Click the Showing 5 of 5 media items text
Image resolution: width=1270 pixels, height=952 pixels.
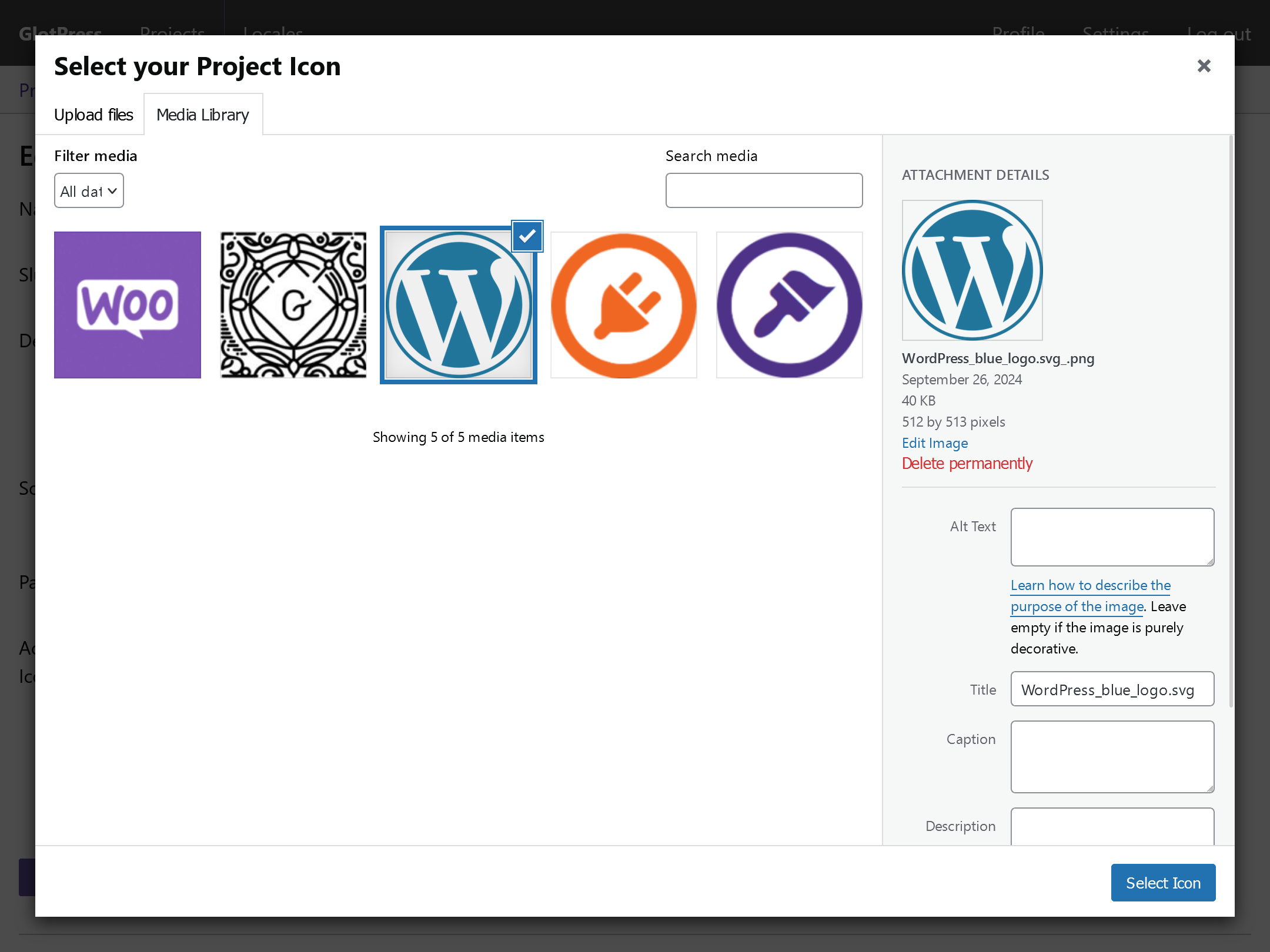pyautogui.click(x=459, y=437)
